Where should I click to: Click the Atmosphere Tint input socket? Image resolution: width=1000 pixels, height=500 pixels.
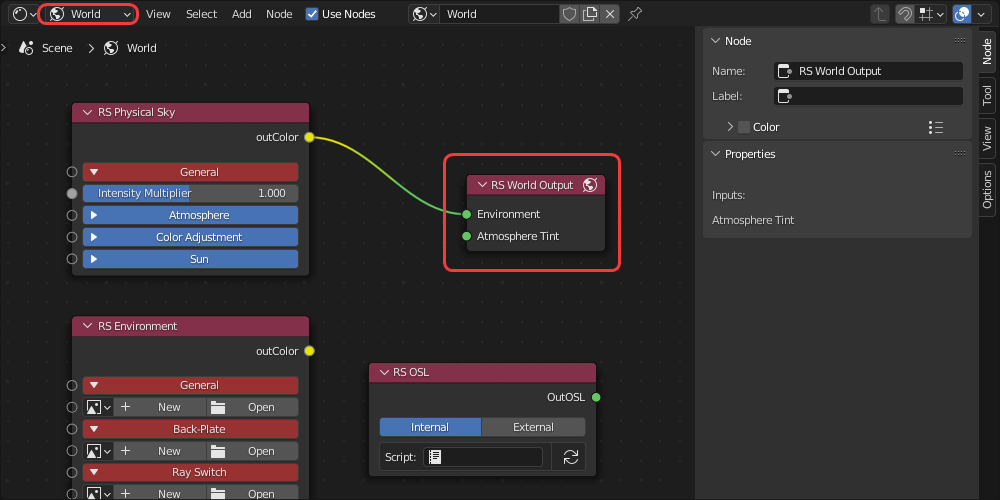(467, 236)
